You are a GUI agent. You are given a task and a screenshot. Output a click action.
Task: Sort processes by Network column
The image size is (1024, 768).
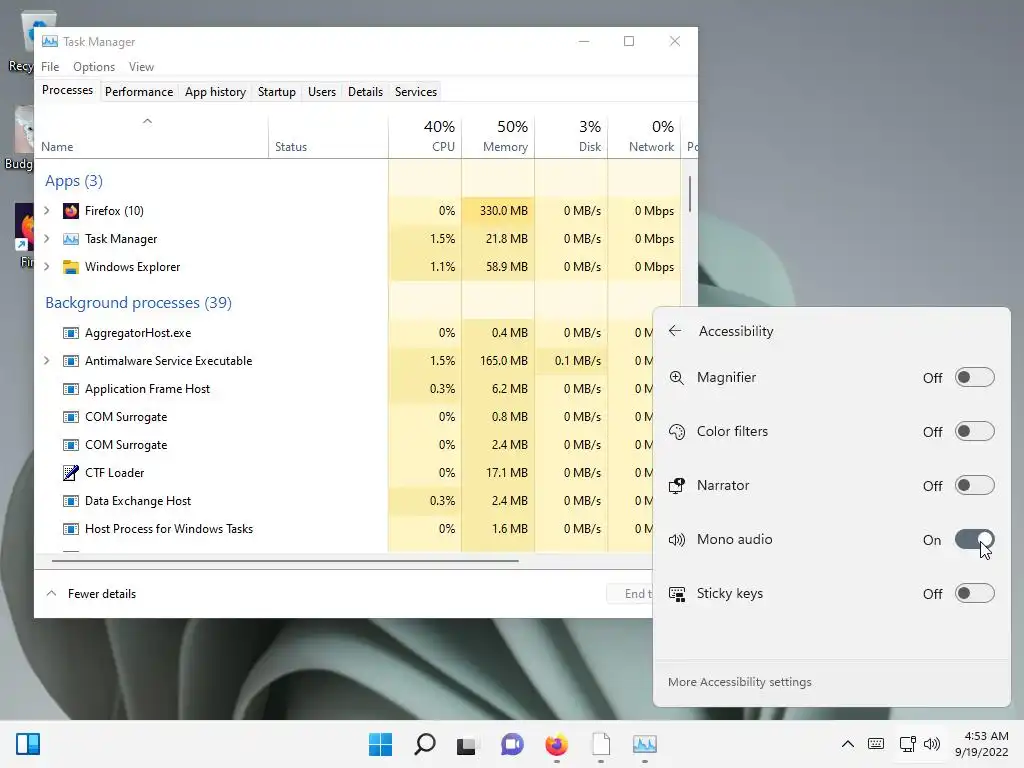(x=645, y=136)
